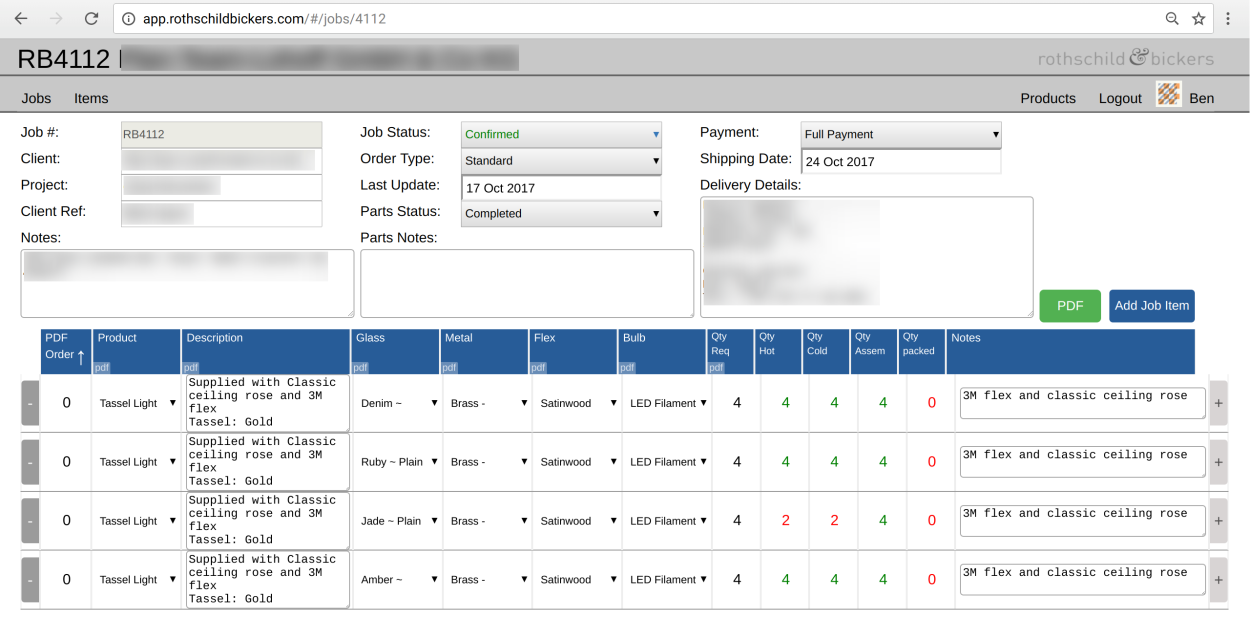This screenshot has width=1250, height=638.
Task: Click the zoom magnifier icon in address bar
Action: pyautogui.click(x=1172, y=19)
